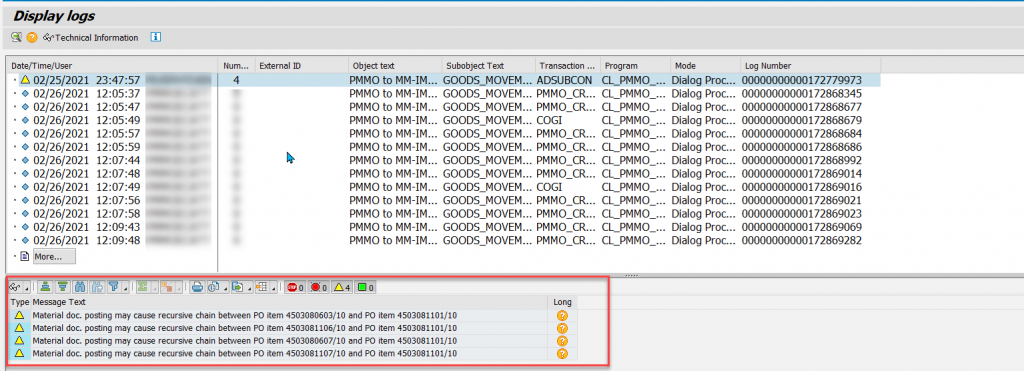Viewport: 1024px width, 371px height.
Task: Open the filter dropdown arrow
Action: (125, 287)
